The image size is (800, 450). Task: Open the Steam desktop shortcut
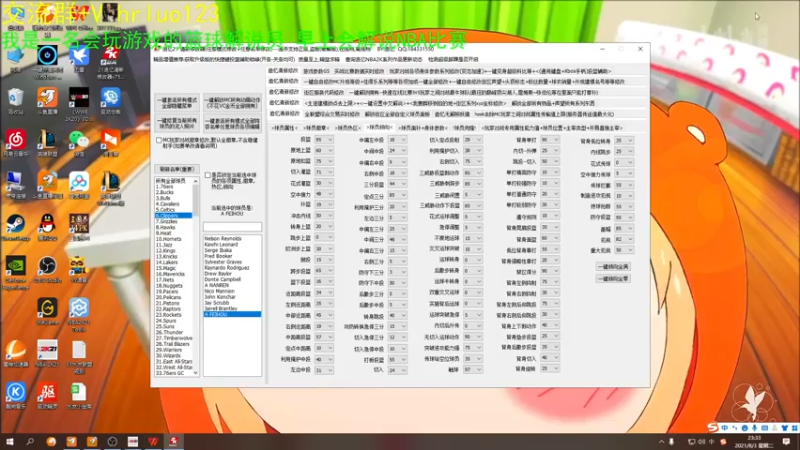click(15, 224)
